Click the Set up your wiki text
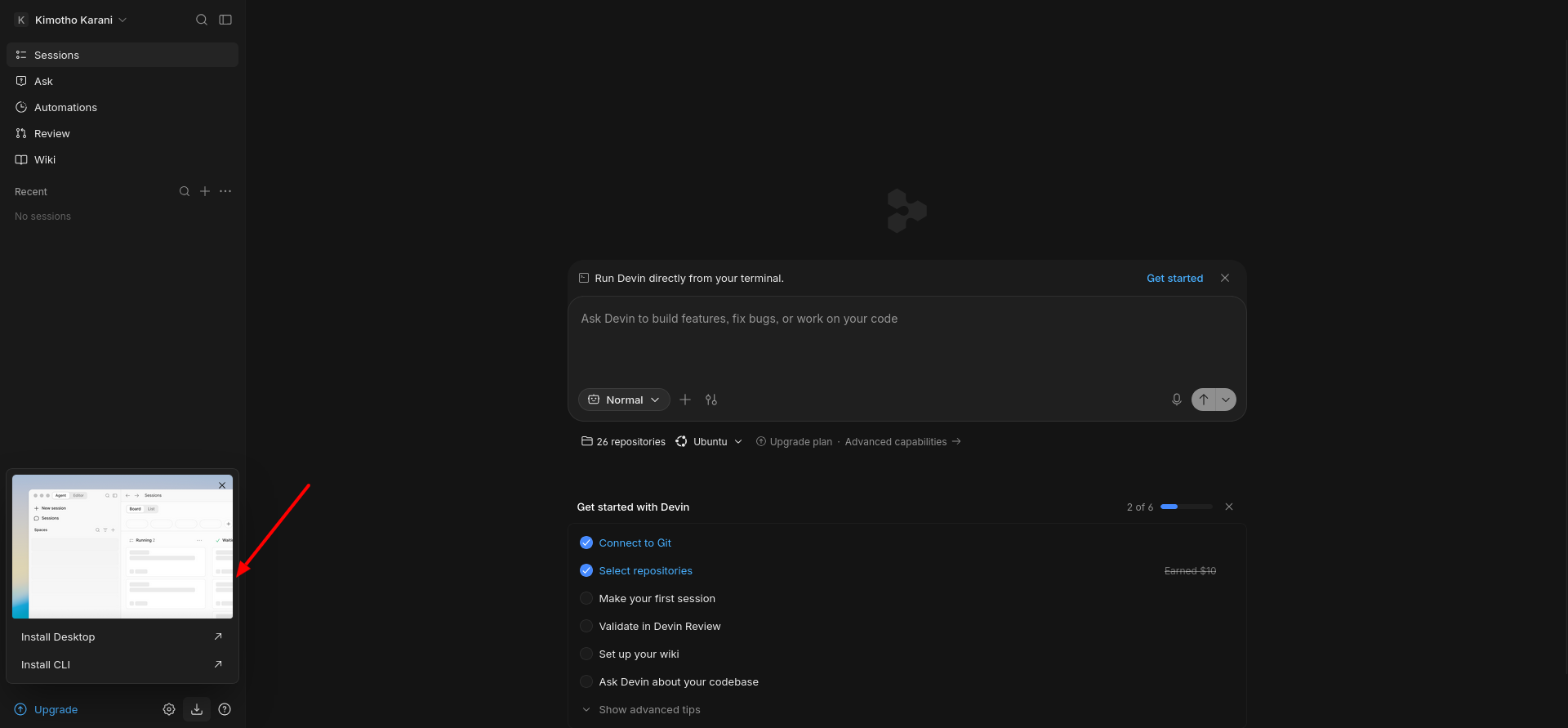1568x728 pixels. click(639, 654)
